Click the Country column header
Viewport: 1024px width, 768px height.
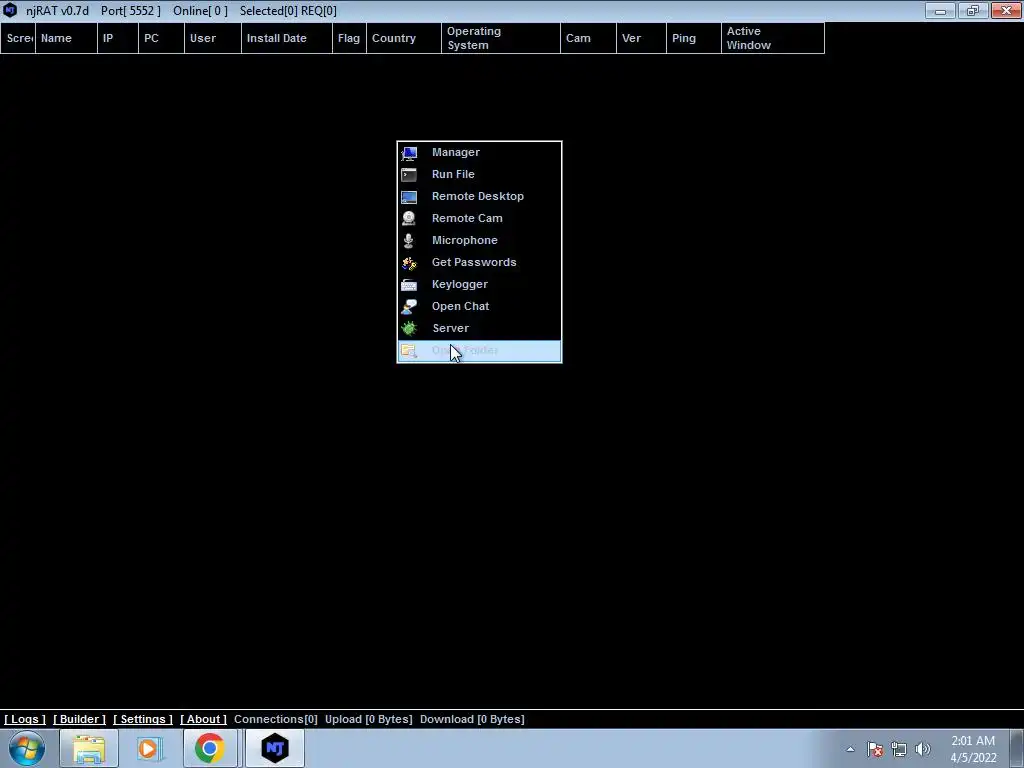(x=404, y=38)
